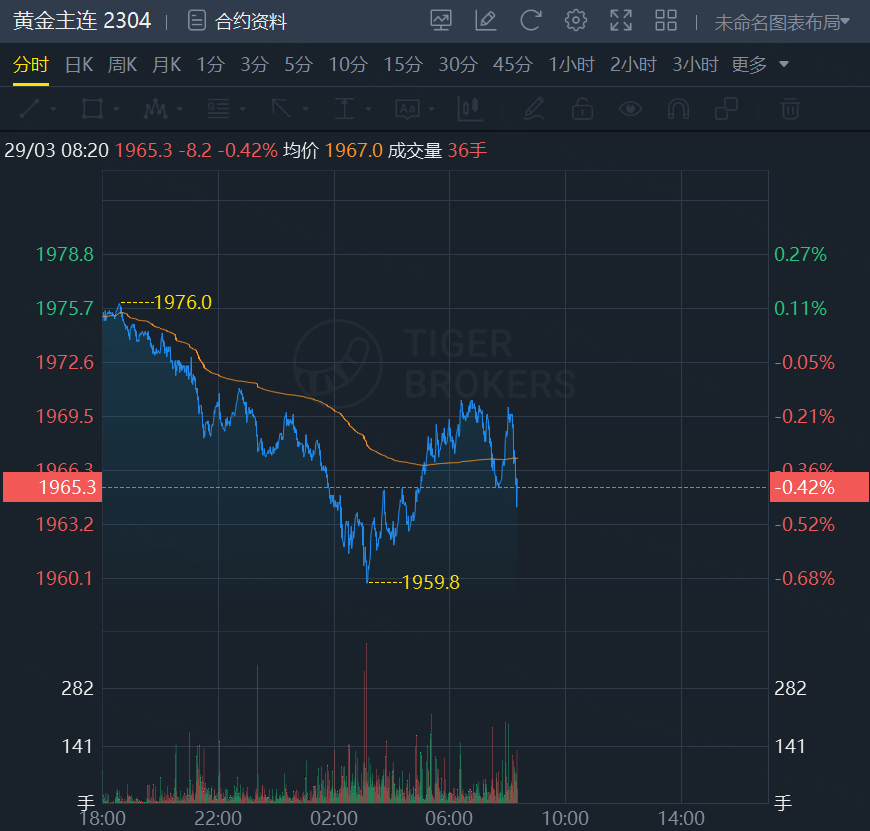Click the trash icon to delete drawings
The height and width of the screenshot is (831, 870).
790,108
